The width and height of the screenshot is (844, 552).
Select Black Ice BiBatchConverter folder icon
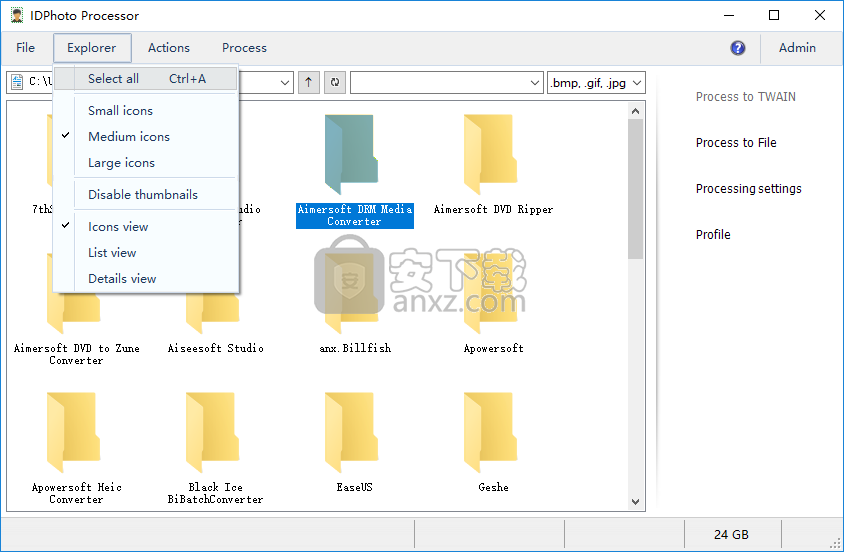coord(213,433)
